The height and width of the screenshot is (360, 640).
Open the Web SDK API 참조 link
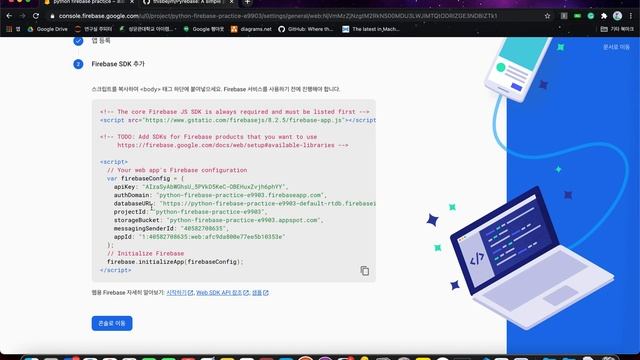click(222, 293)
